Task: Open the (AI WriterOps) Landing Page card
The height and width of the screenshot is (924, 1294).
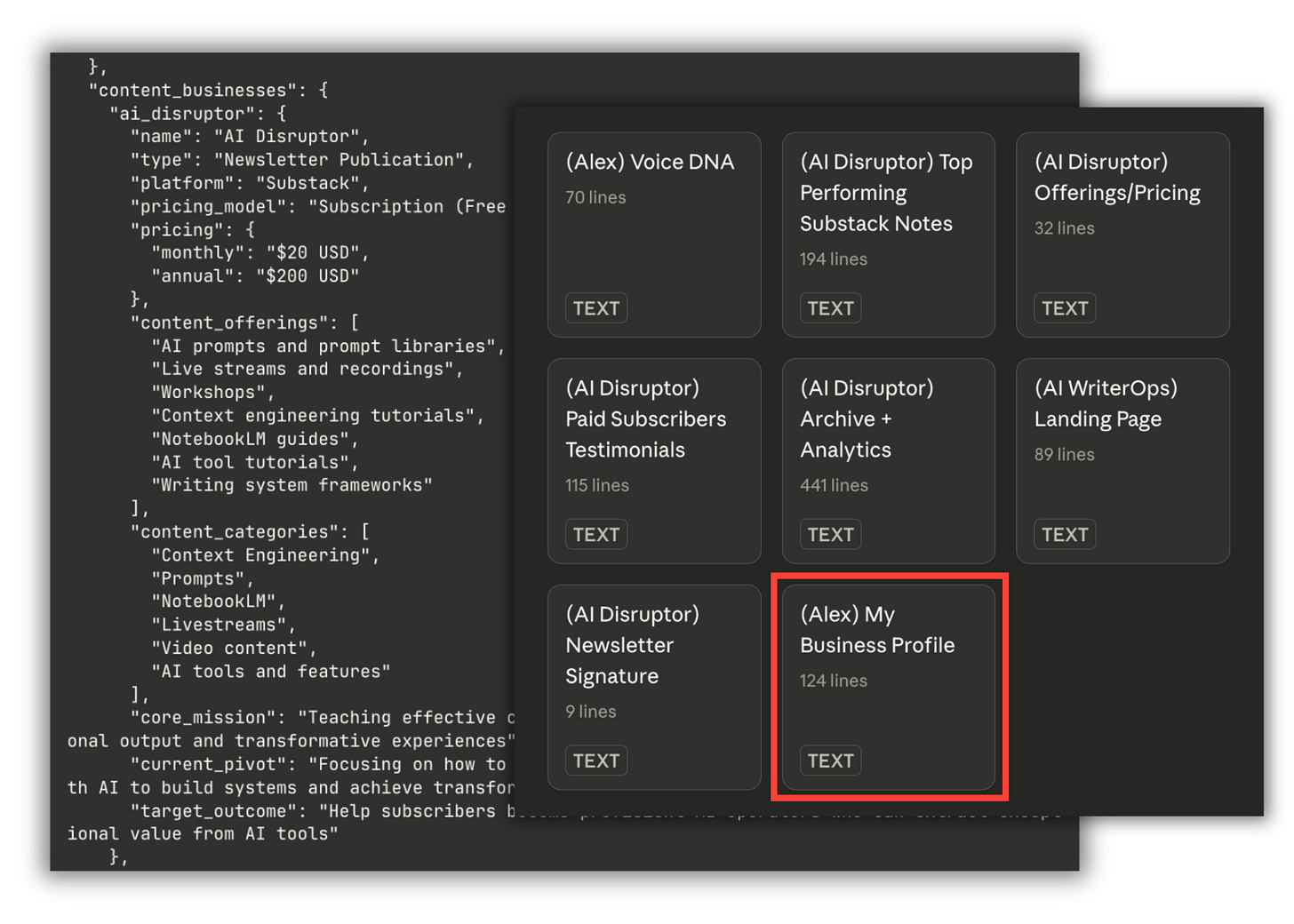Action: [1122, 461]
